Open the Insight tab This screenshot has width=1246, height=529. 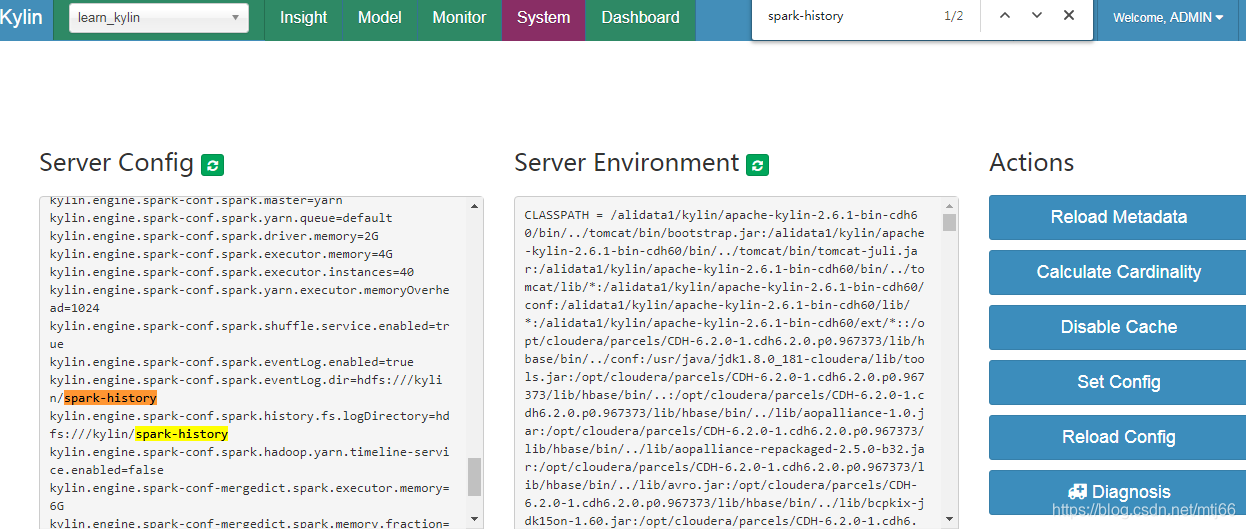tap(303, 17)
